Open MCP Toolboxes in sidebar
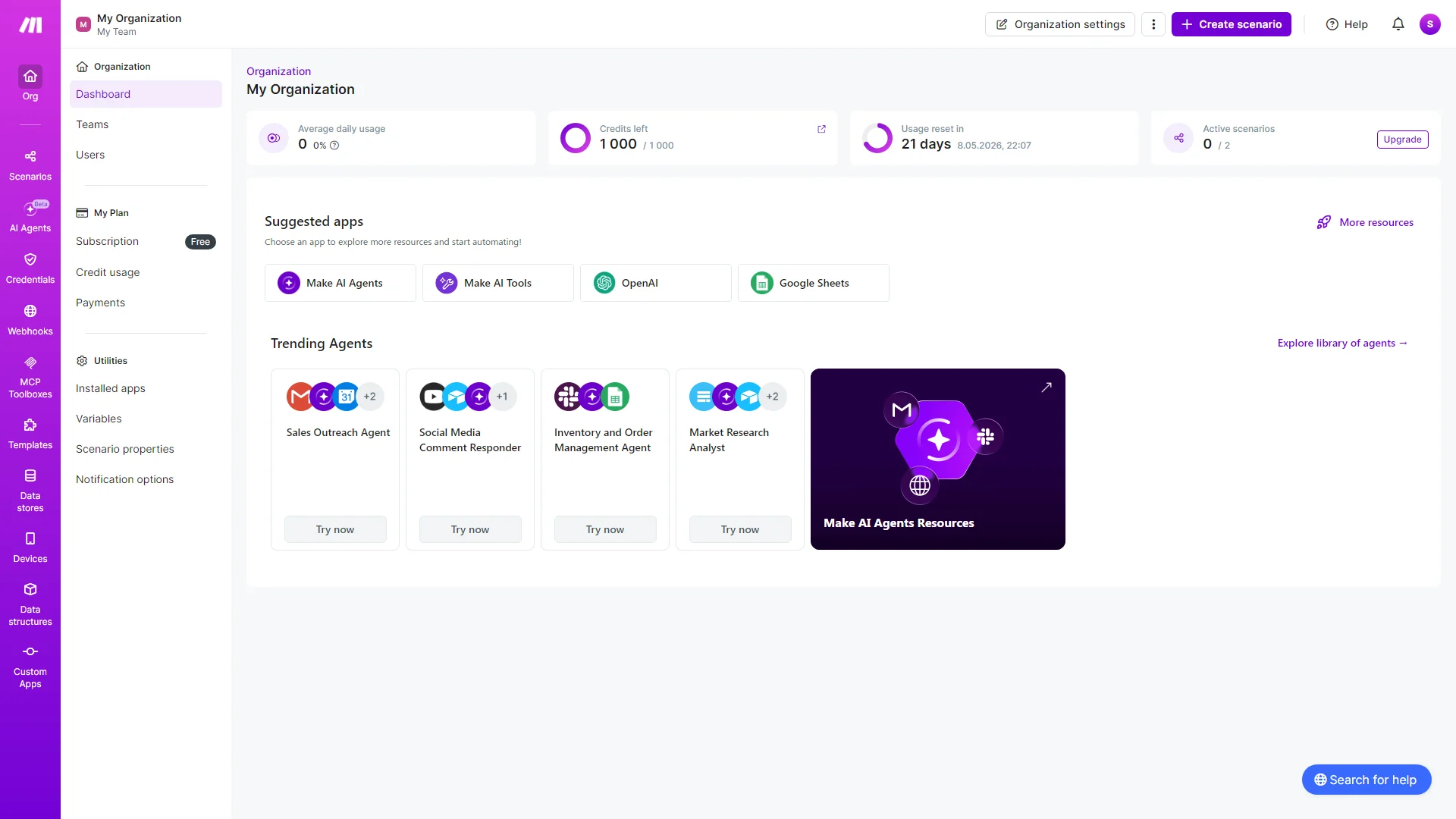1456x819 pixels. [x=30, y=376]
